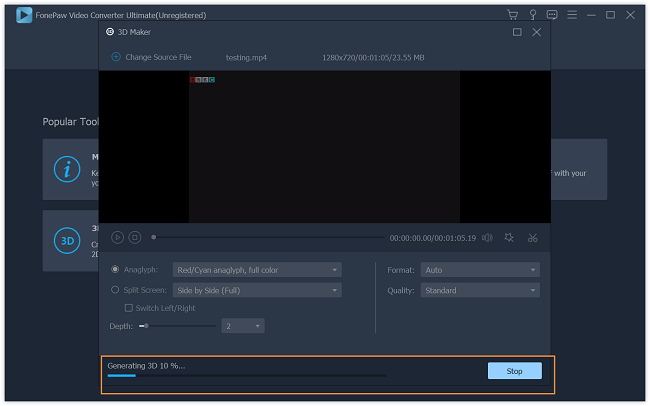Close the 3D Maker dialog

coord(536,32)
